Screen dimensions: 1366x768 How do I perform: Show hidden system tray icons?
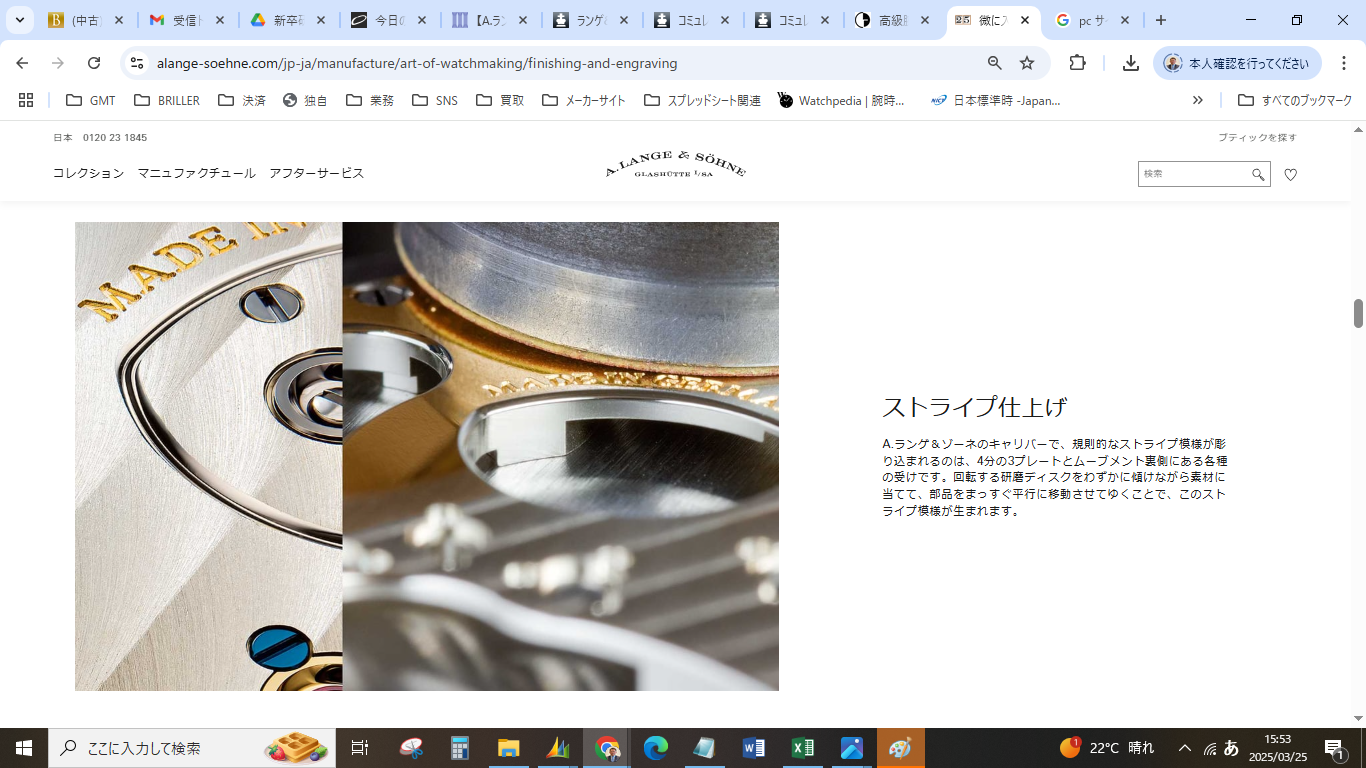[x=1185, y=748]
